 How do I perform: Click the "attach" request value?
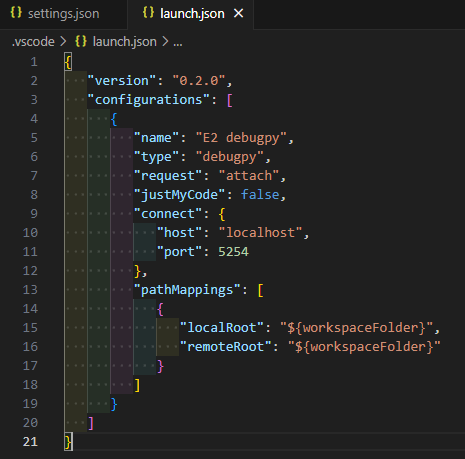249,176
